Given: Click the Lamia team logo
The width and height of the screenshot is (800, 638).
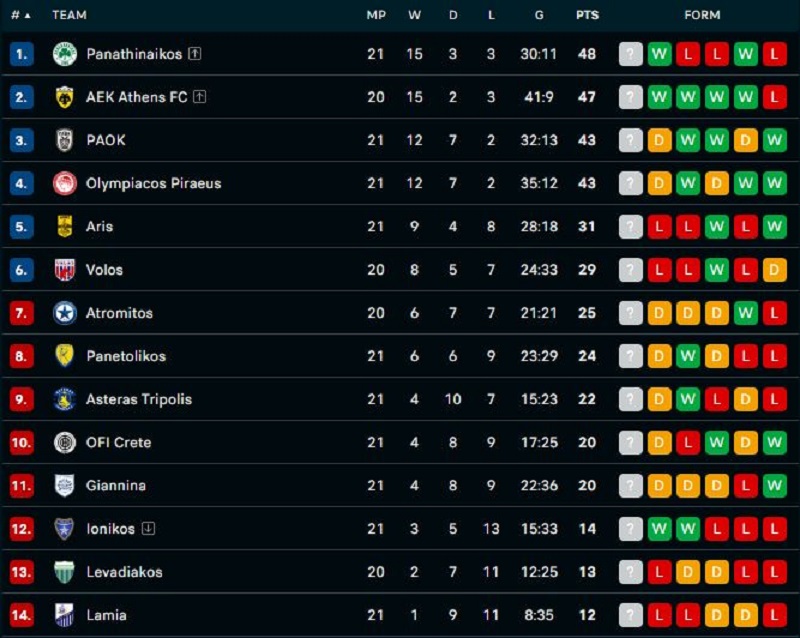Looking at the screenshot, I should click(x=65, y=615).
